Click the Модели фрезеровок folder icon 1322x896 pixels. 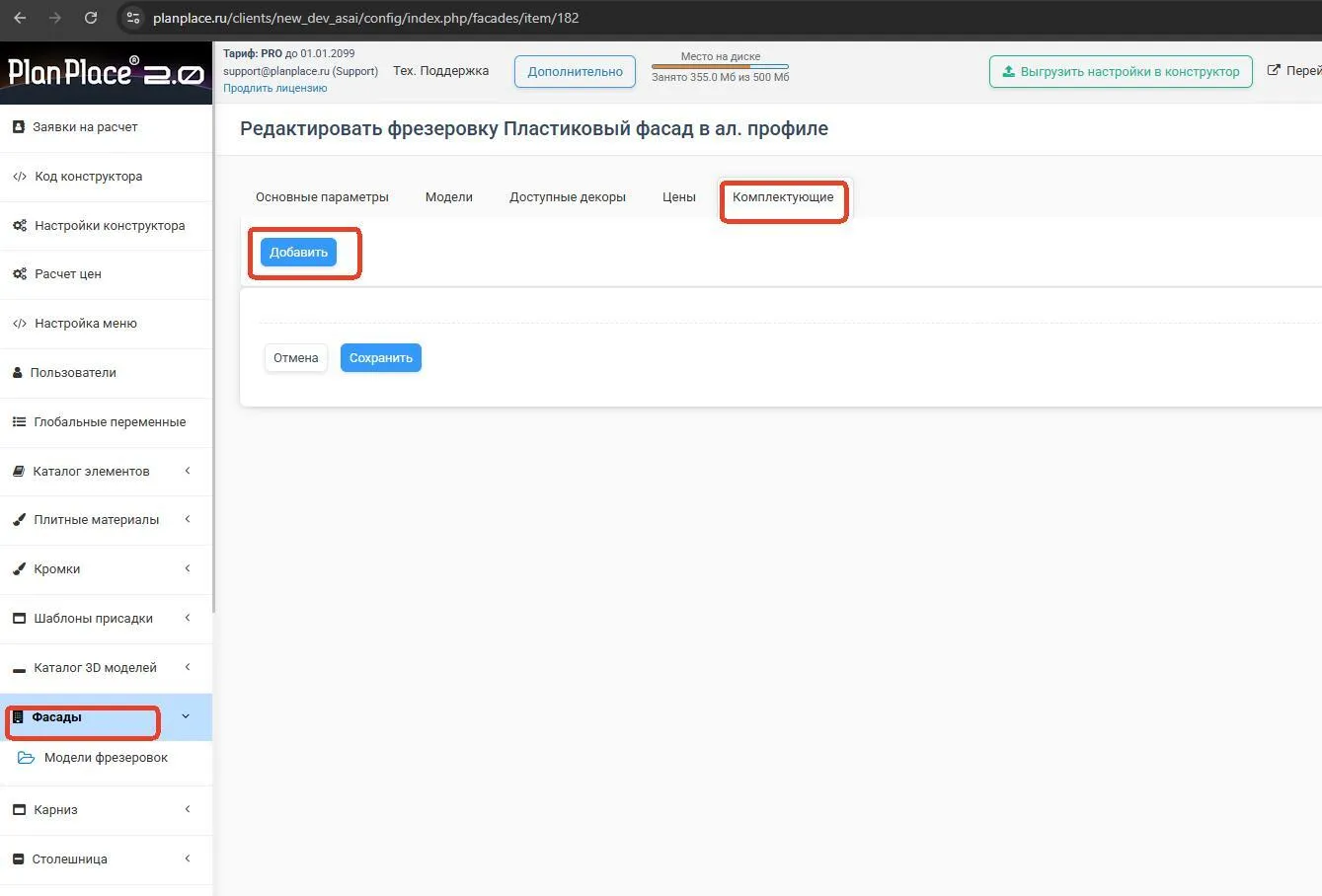point(27,758)
